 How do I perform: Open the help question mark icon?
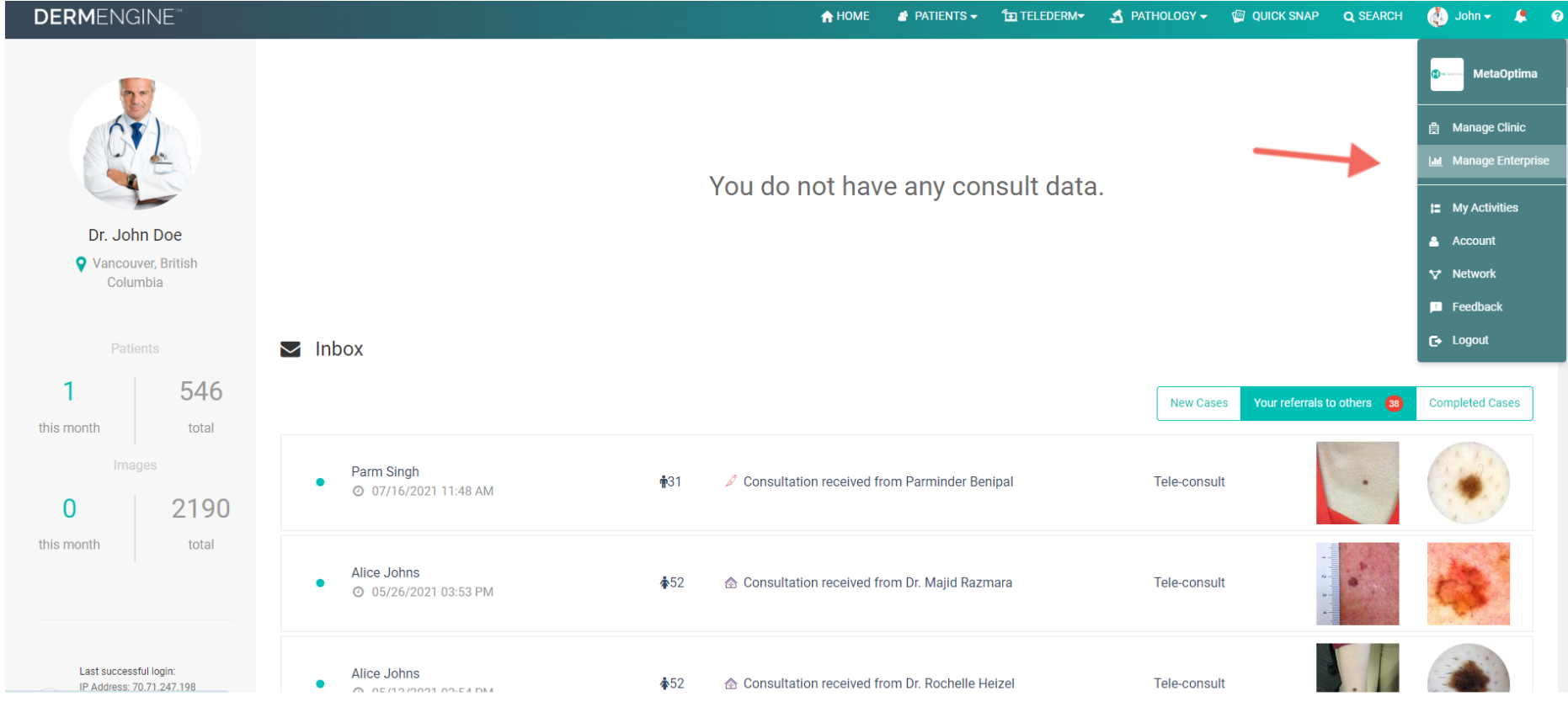point(1557,16)
